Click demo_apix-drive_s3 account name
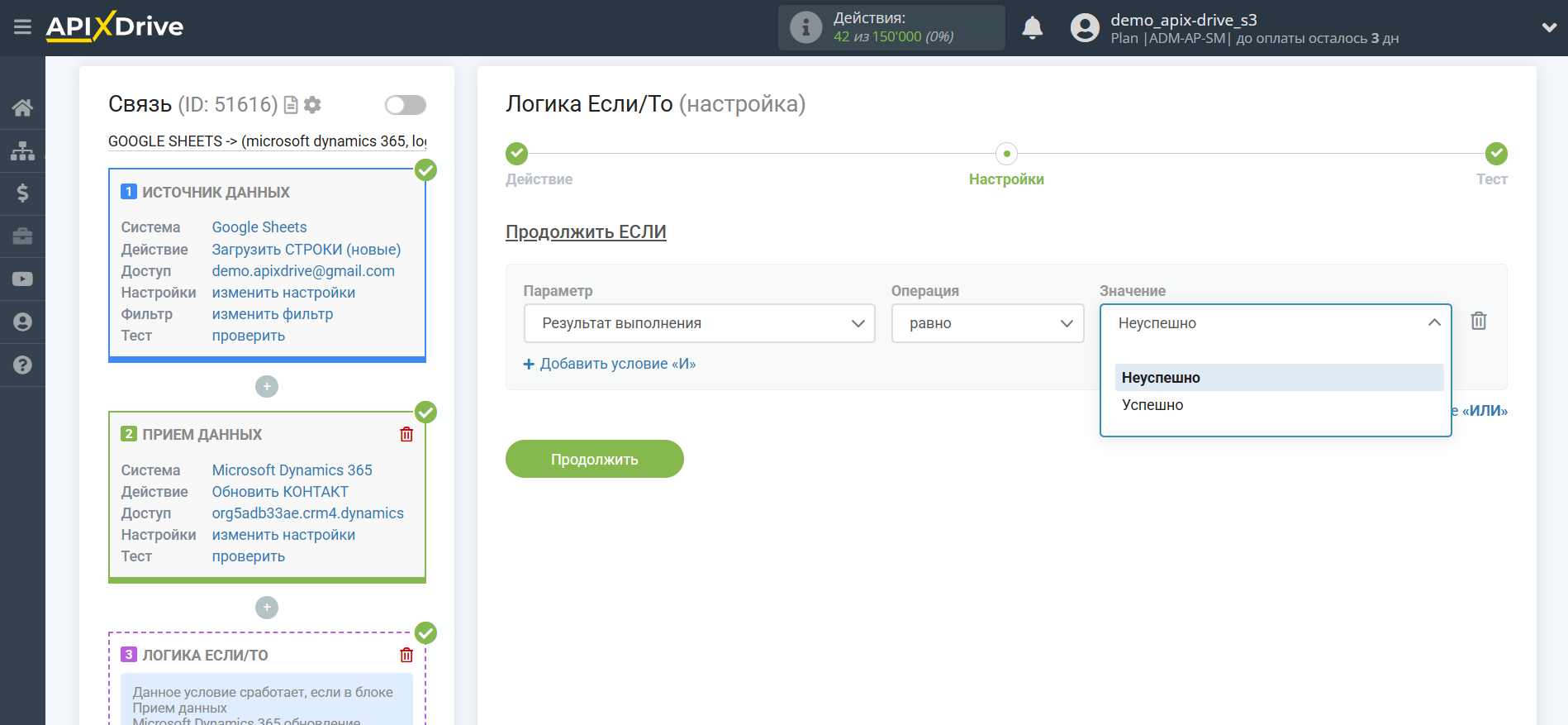This screenshot has height=725, width=1568. click(x=1183, y=20)
